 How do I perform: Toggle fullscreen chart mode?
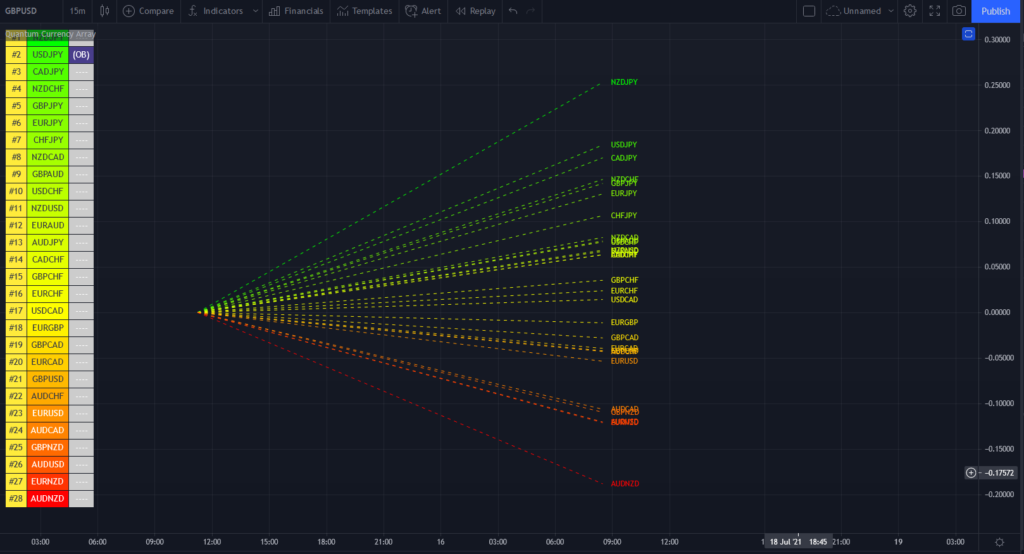pos(935,11)
